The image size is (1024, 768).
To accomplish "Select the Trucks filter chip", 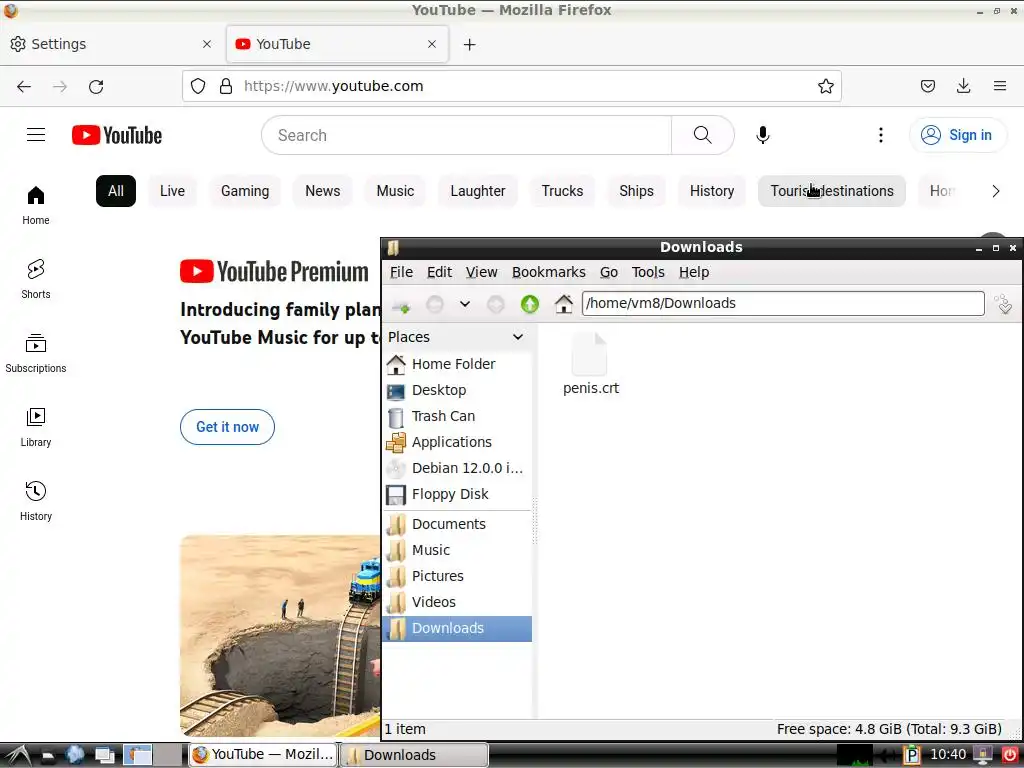I will pos(562,191).
